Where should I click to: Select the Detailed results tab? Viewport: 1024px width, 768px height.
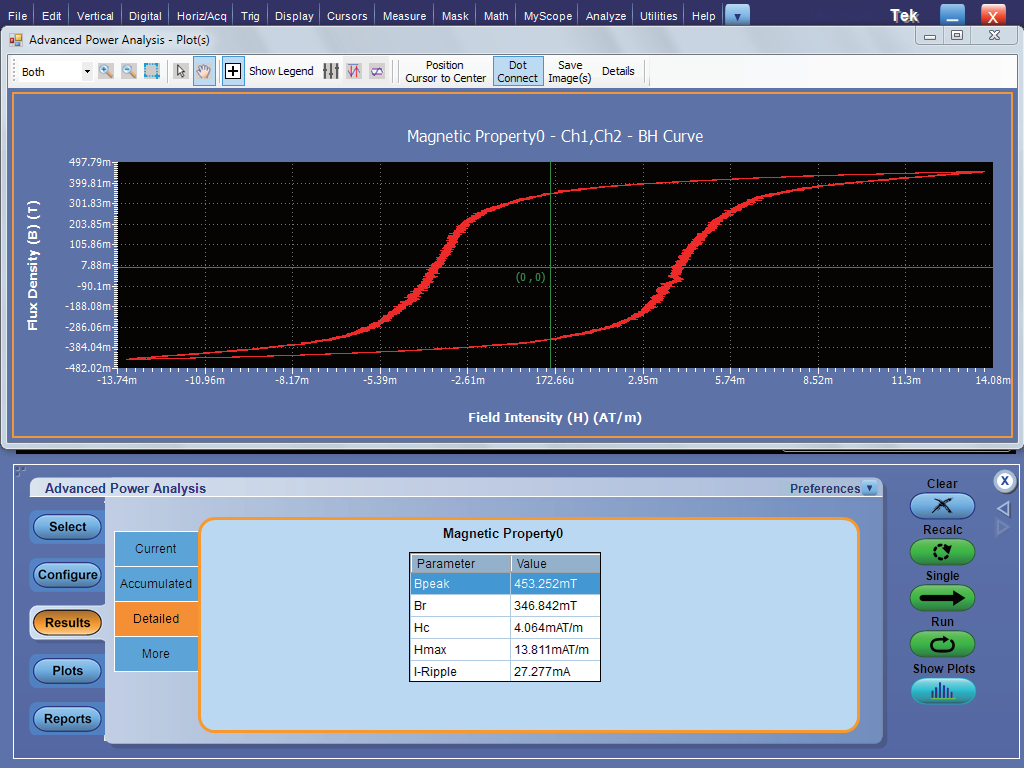(156, 618)
